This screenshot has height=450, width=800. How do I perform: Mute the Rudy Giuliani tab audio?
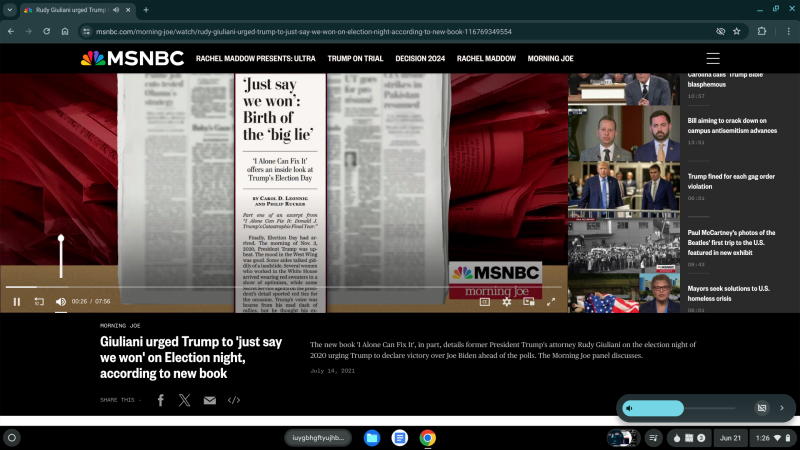tap(116, 10)
